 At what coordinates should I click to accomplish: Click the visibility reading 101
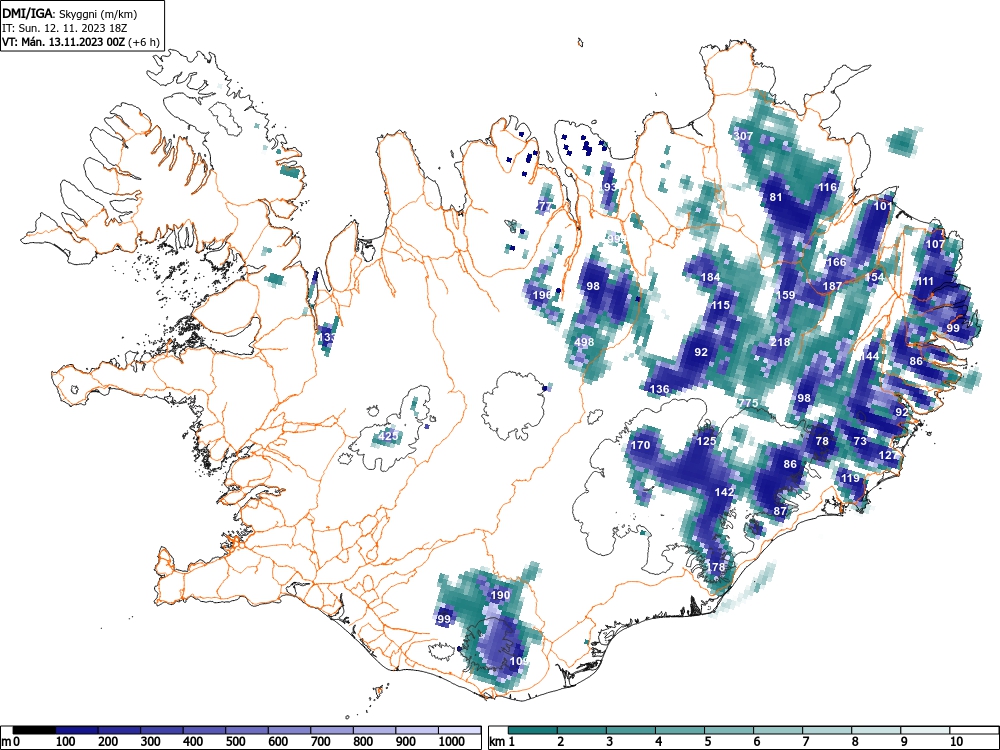click(x=883, y=206)
